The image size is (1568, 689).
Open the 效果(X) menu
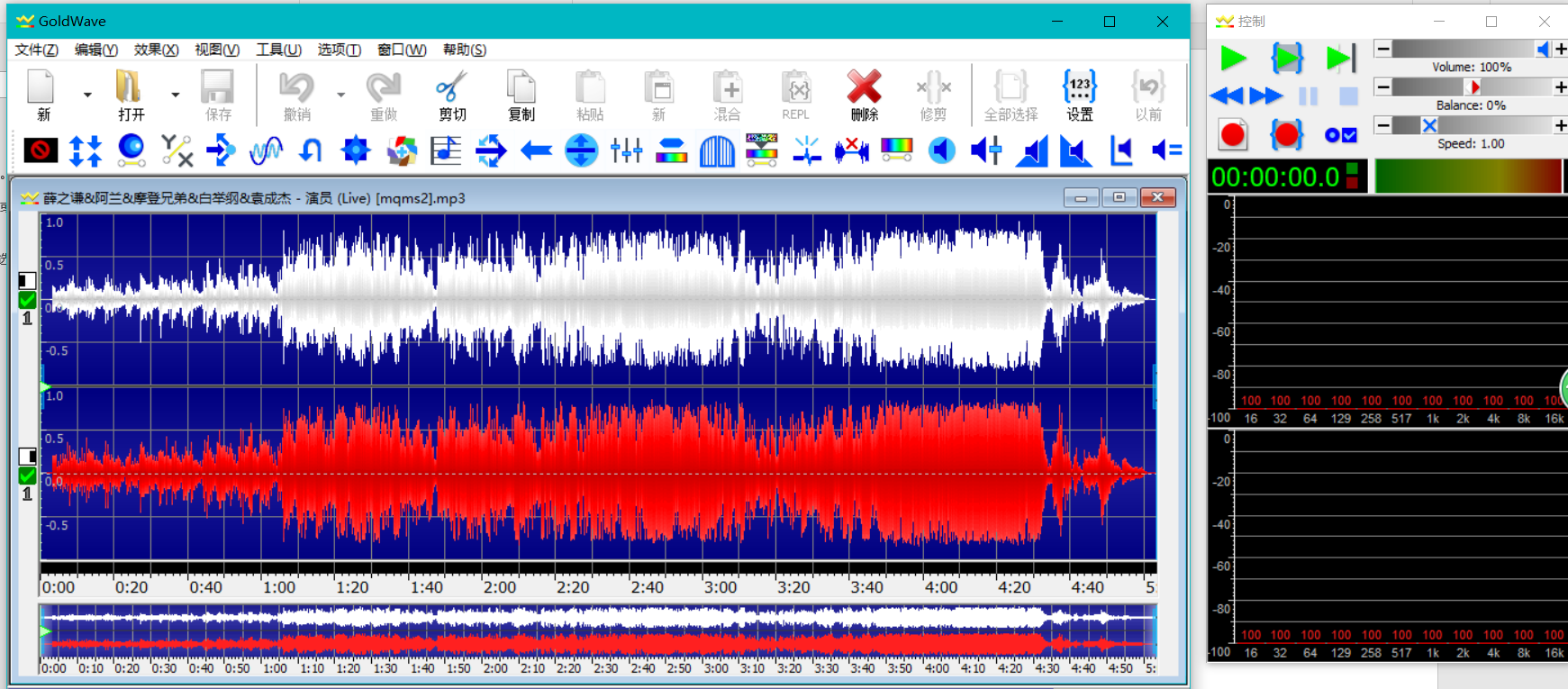[156, 50]
